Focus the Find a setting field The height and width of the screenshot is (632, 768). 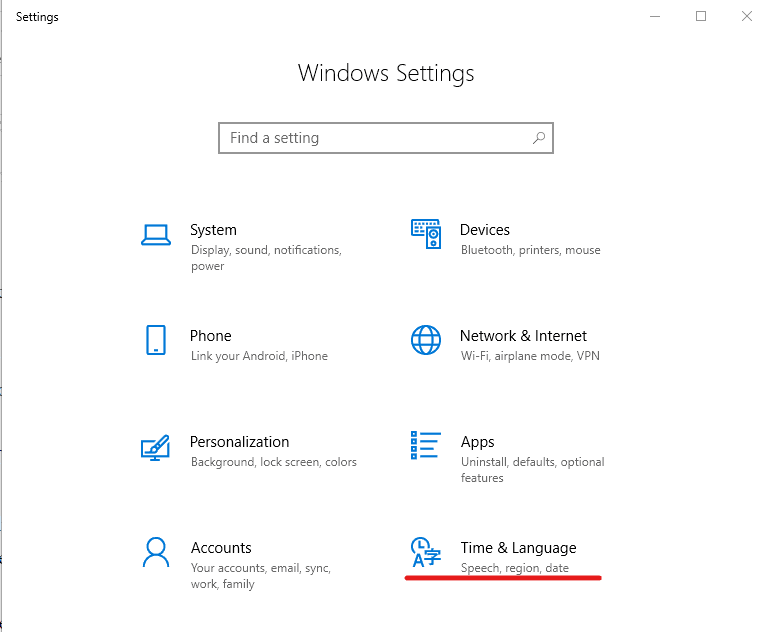pyautogui.click(x=386, y=138)
